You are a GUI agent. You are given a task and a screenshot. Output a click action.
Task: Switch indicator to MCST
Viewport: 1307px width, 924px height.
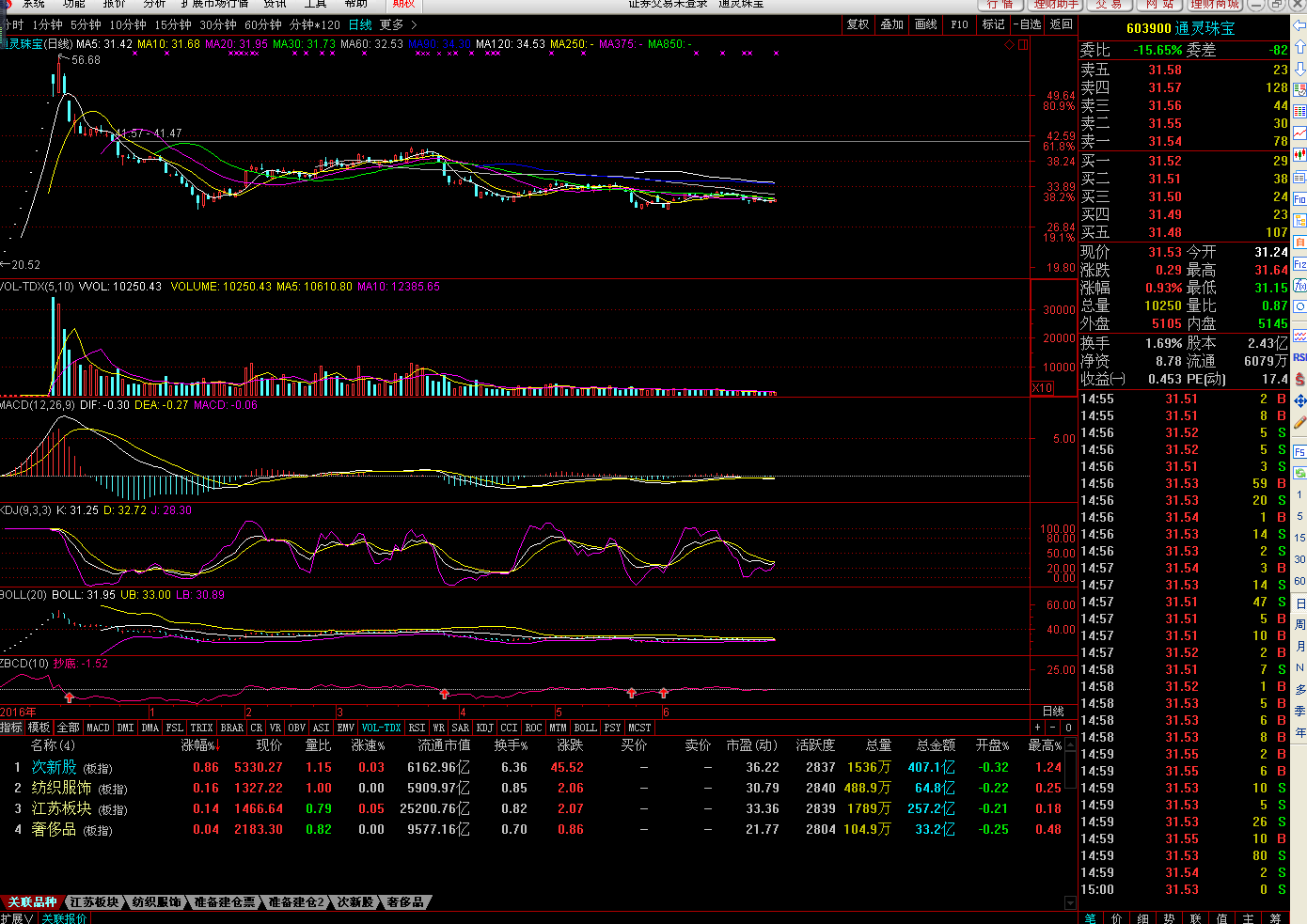639,728
